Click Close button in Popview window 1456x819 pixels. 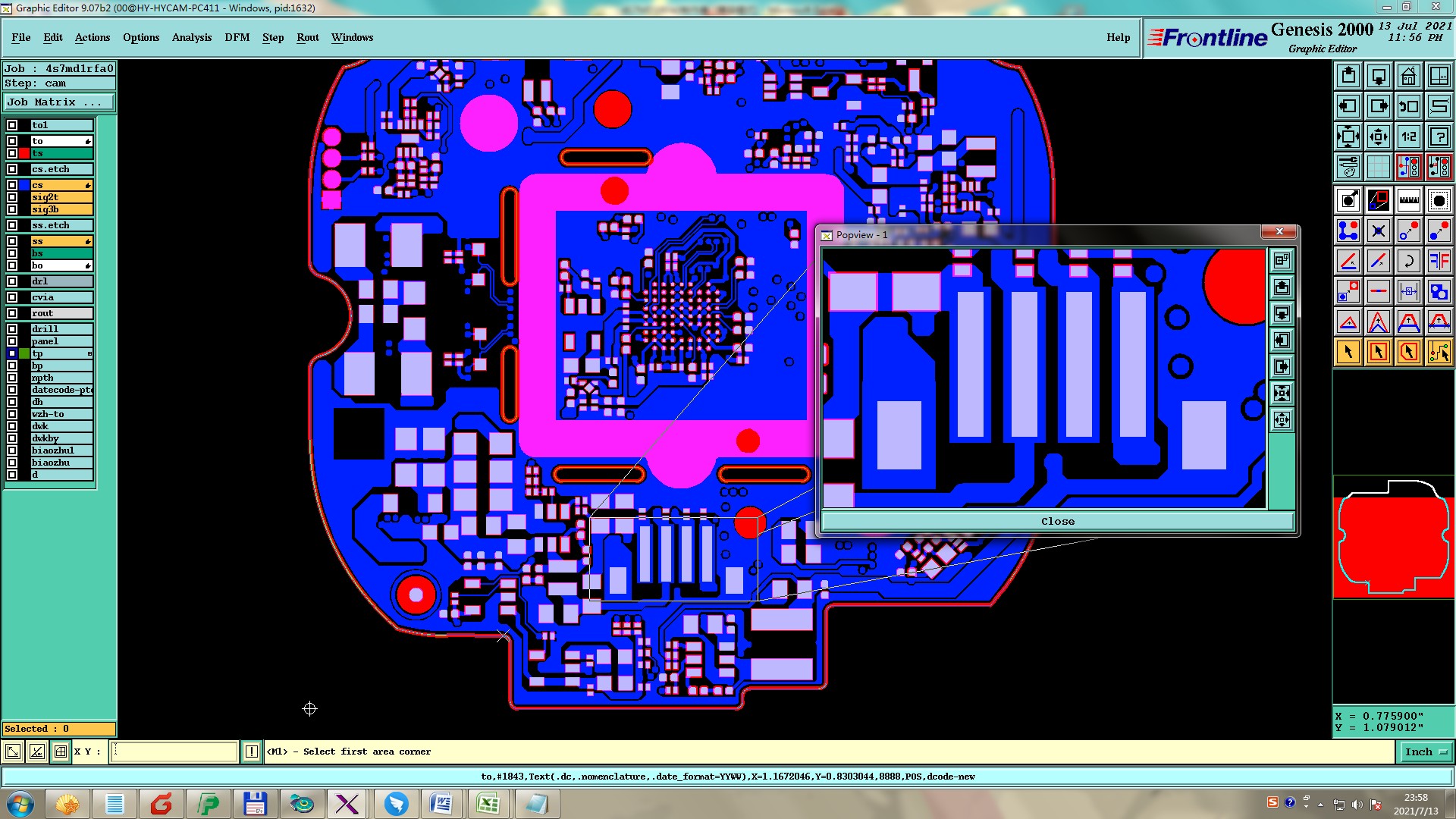point(1057,521)
